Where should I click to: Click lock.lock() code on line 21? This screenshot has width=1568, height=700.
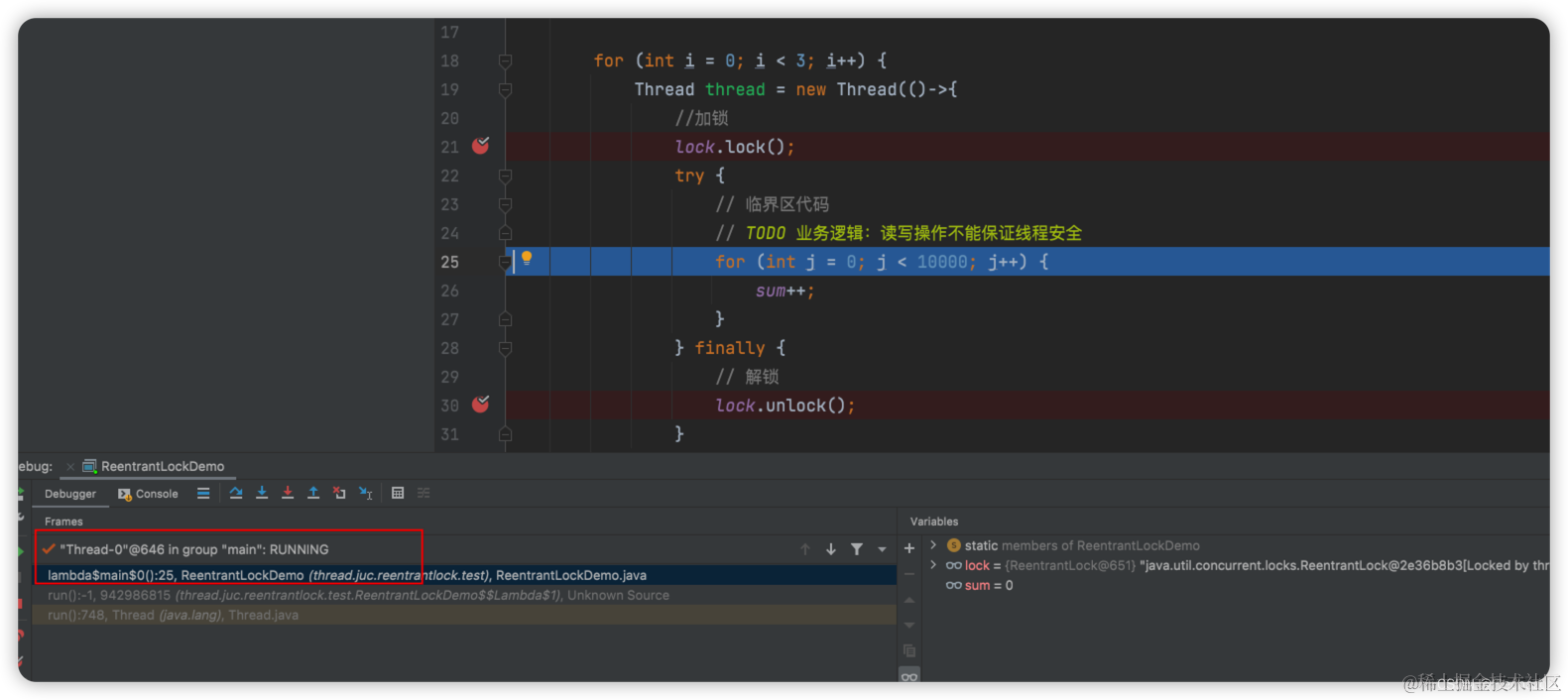(735, 147)
